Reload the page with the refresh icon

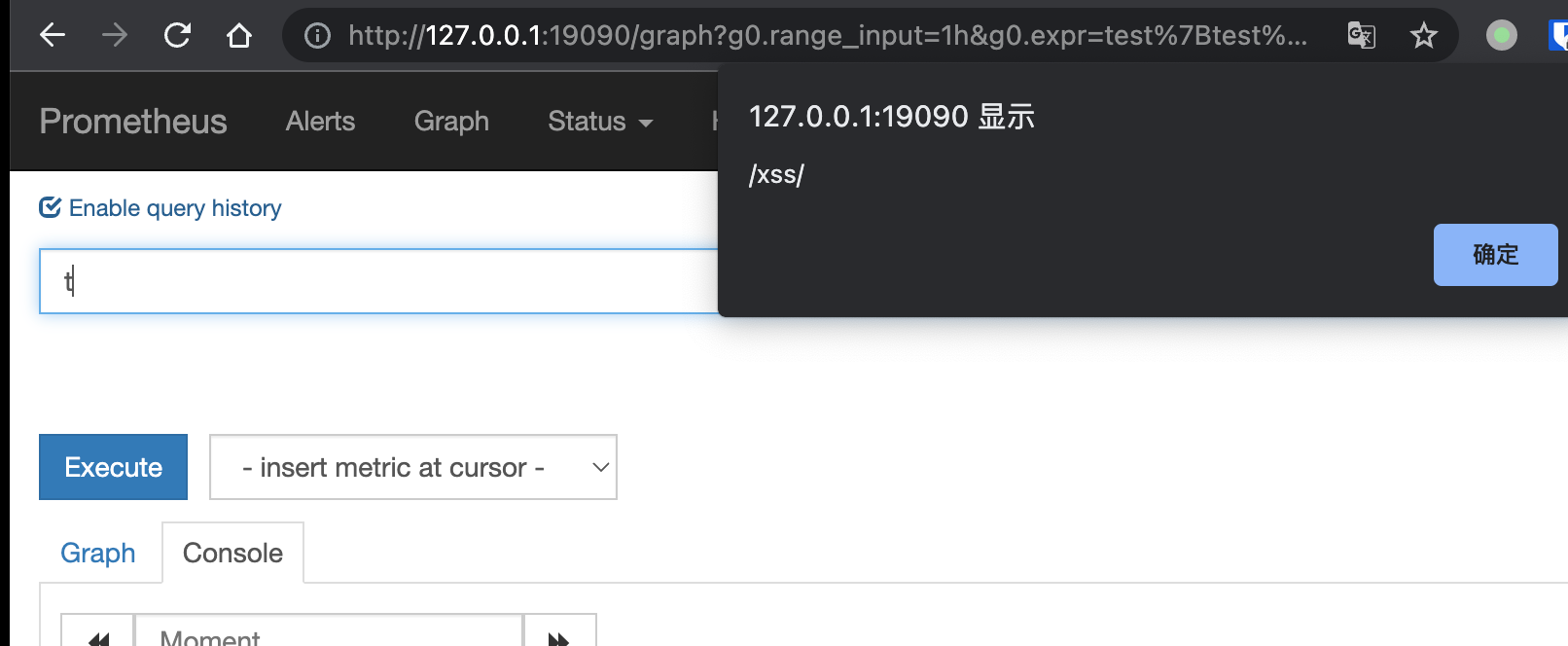[177, 36]
